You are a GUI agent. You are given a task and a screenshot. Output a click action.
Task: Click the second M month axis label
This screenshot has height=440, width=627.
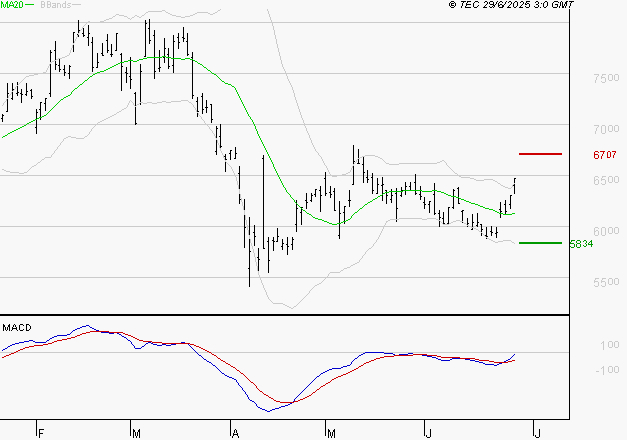tap(331, 434)
